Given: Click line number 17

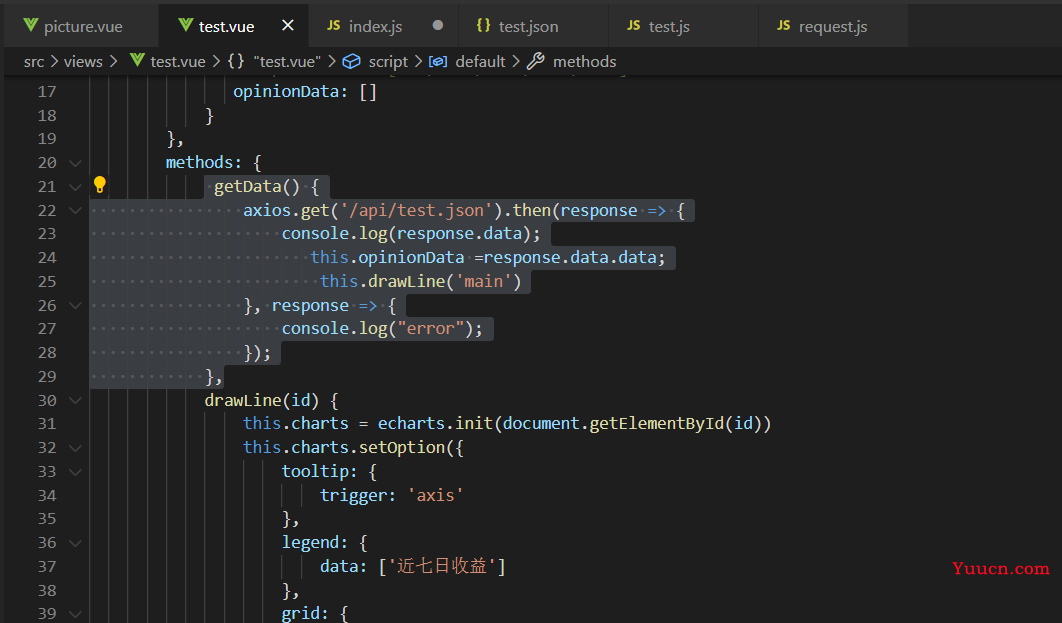Looking at the screenshot, I should pos(47,91).
